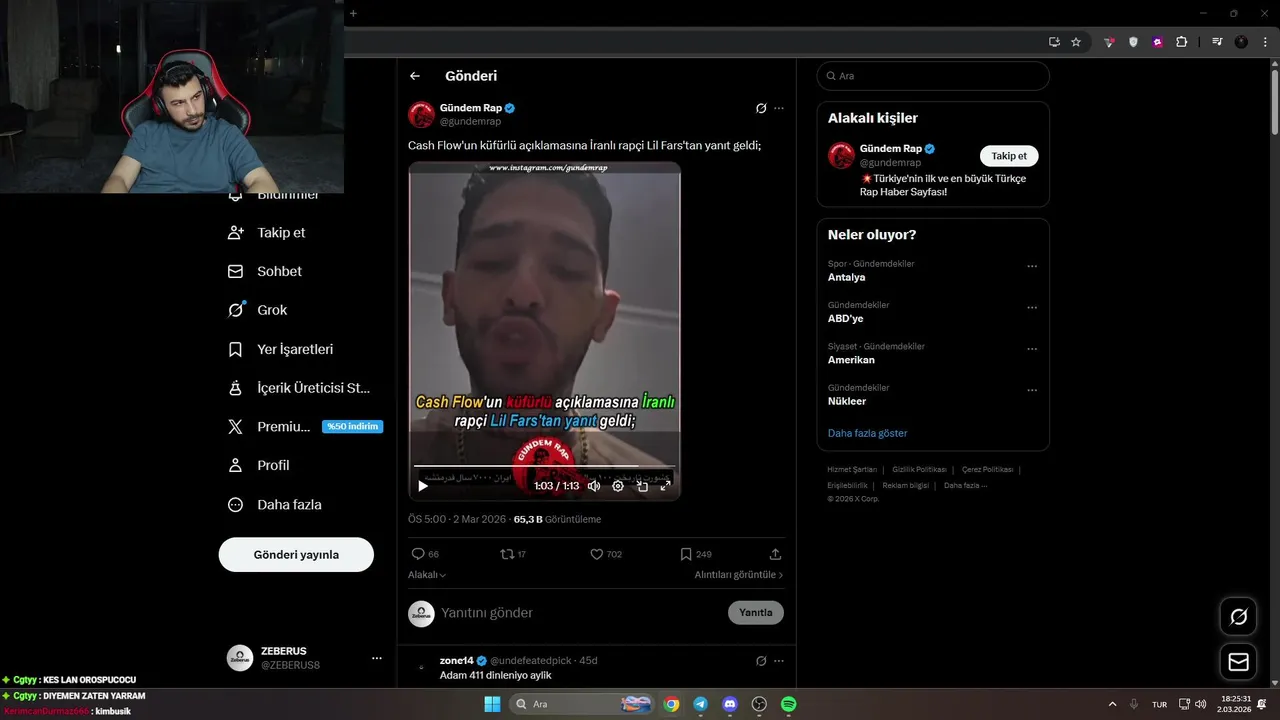
Task: Open Takip et in sidebar navigation
Action: pos(267,232)
